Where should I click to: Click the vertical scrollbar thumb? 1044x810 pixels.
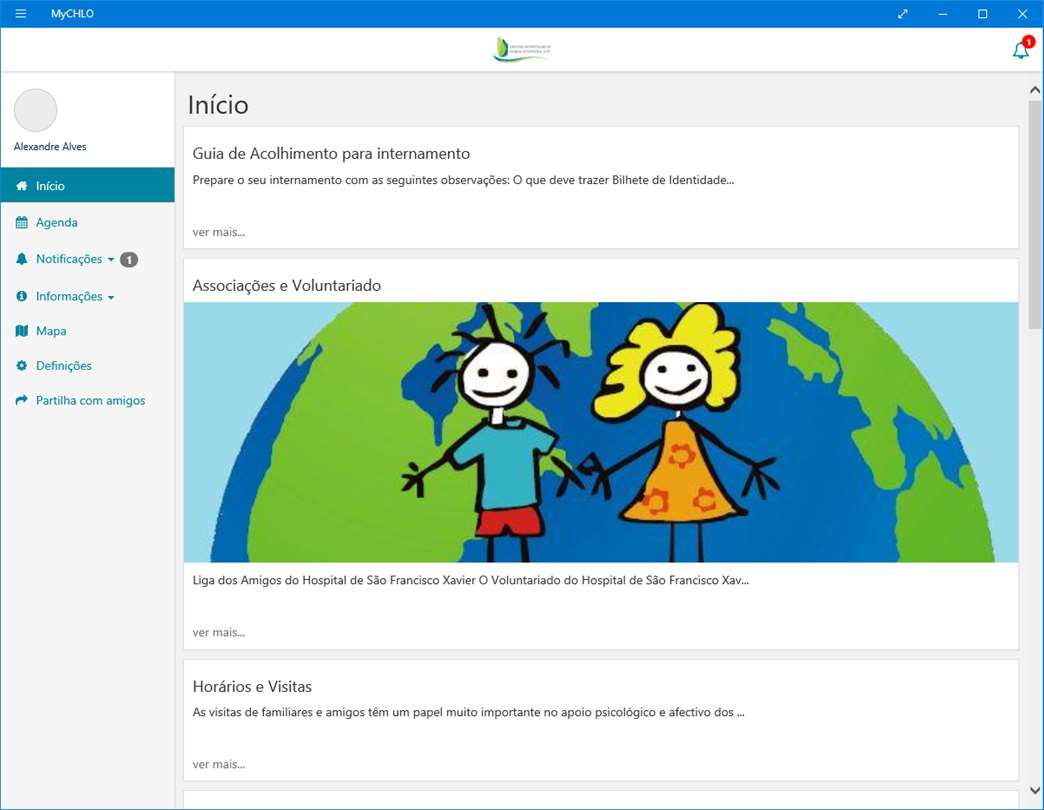1035,214
